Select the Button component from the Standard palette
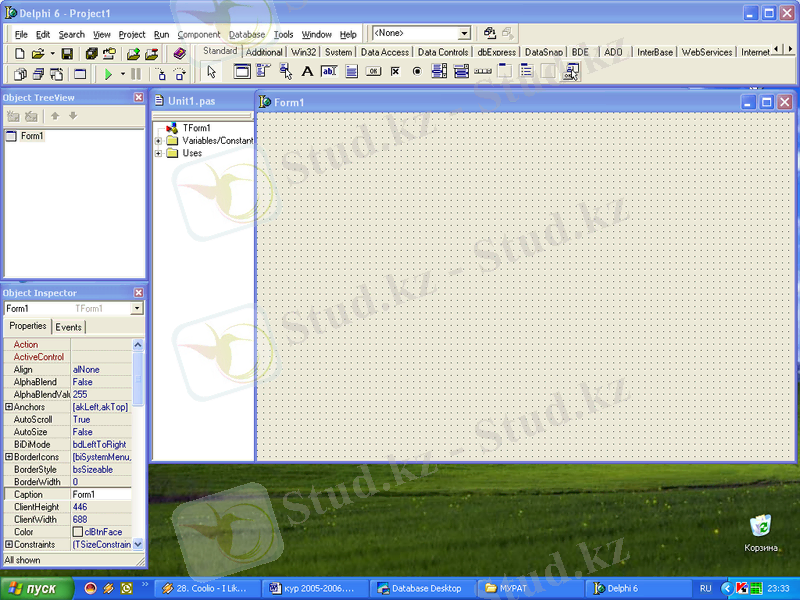This screenshot has width=800, height=600. (x=373, y=71)
